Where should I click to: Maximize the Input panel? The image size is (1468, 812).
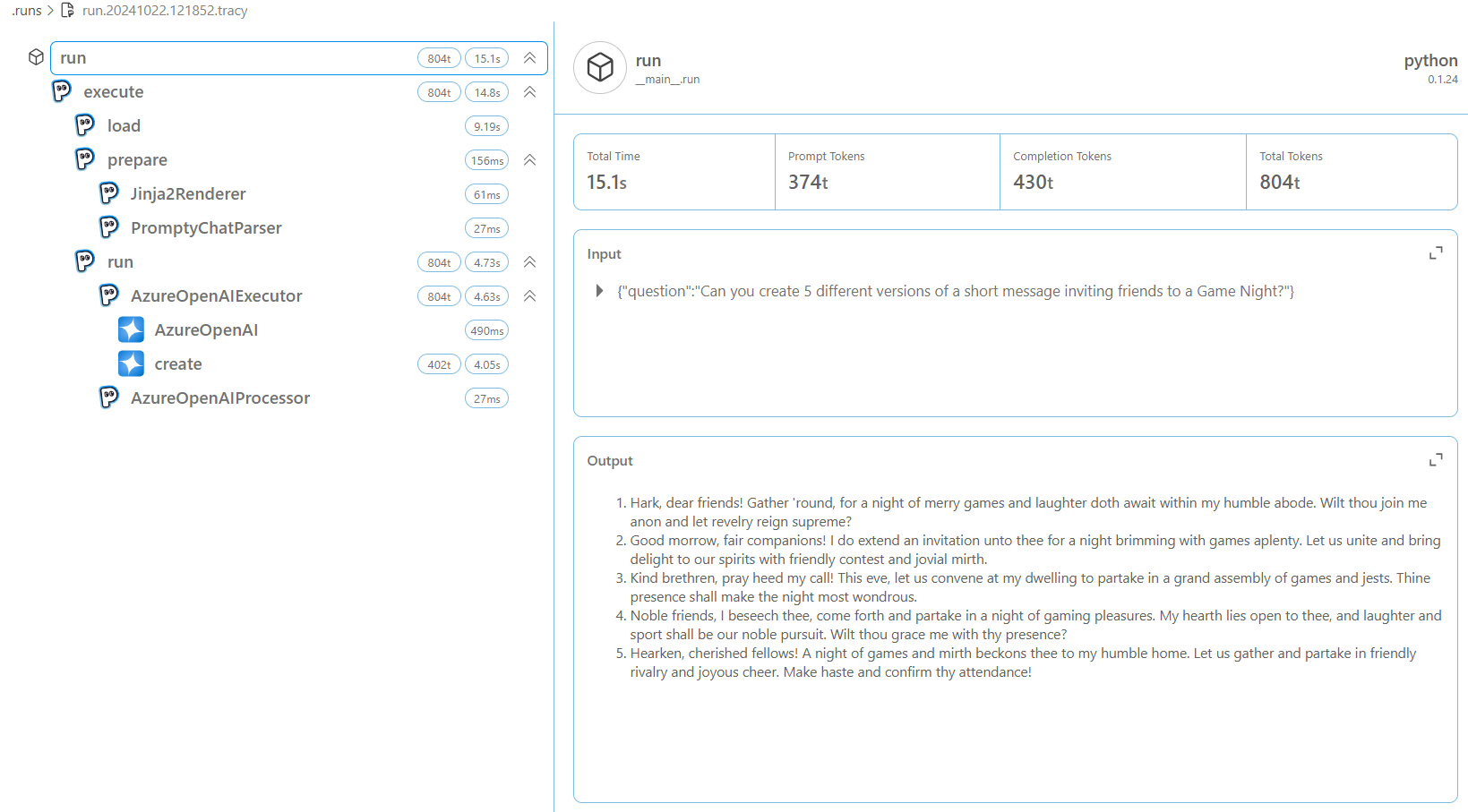1436,254
